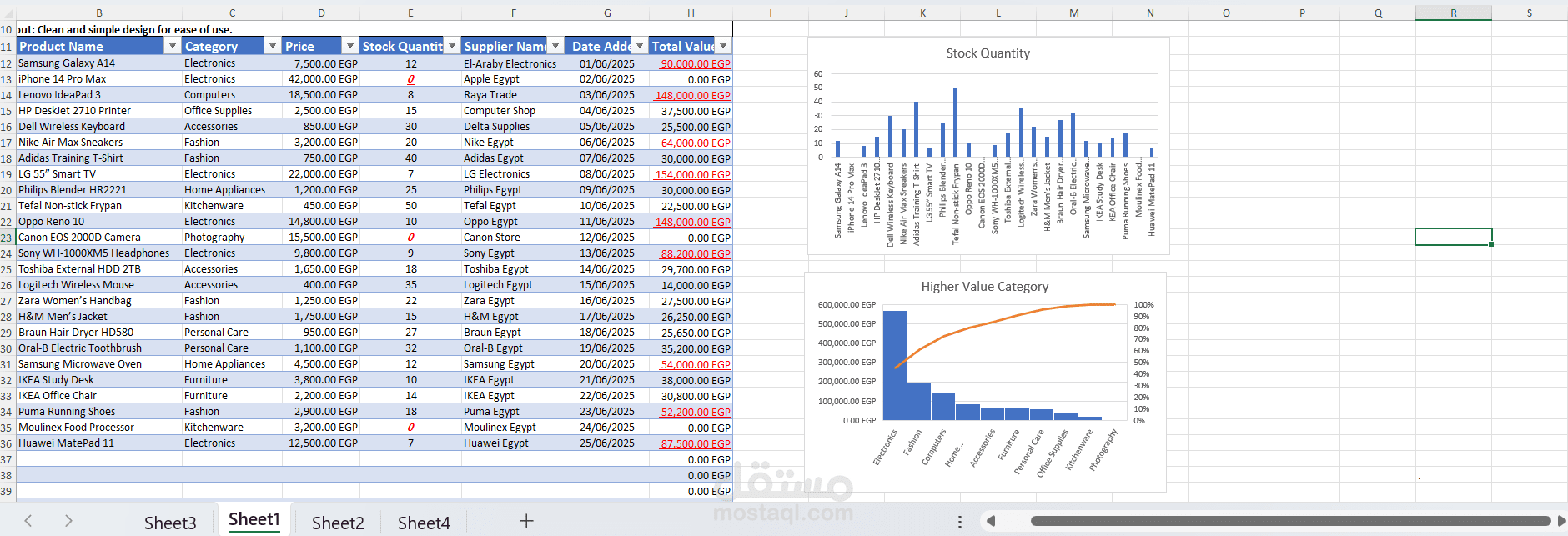The image size is (1568, 536).
Task: Click the 154,000.00 EGP total value cell
Action: tap(691, 174)
